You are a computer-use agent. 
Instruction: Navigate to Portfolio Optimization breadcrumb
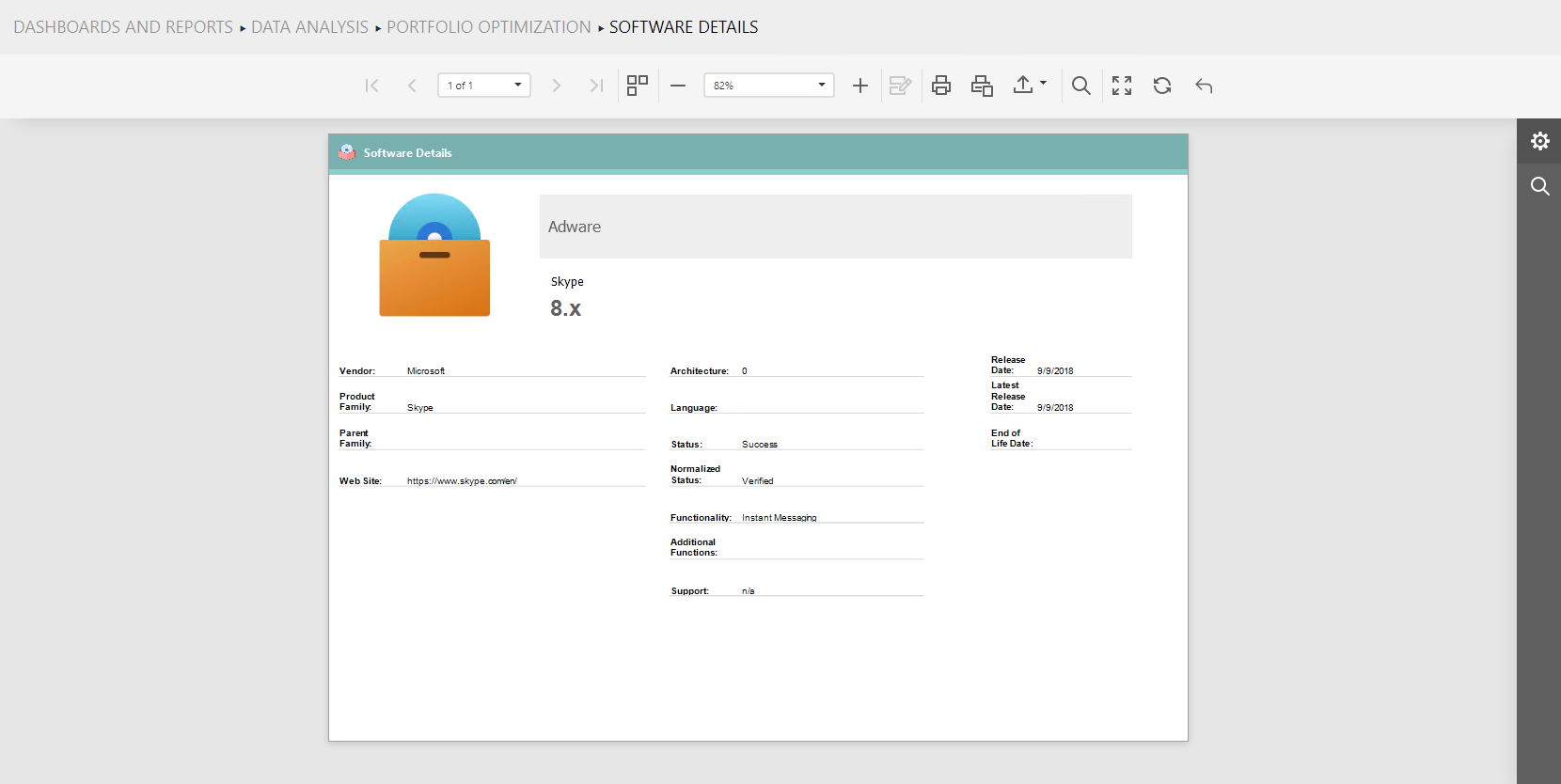click(x=488, y=27)
